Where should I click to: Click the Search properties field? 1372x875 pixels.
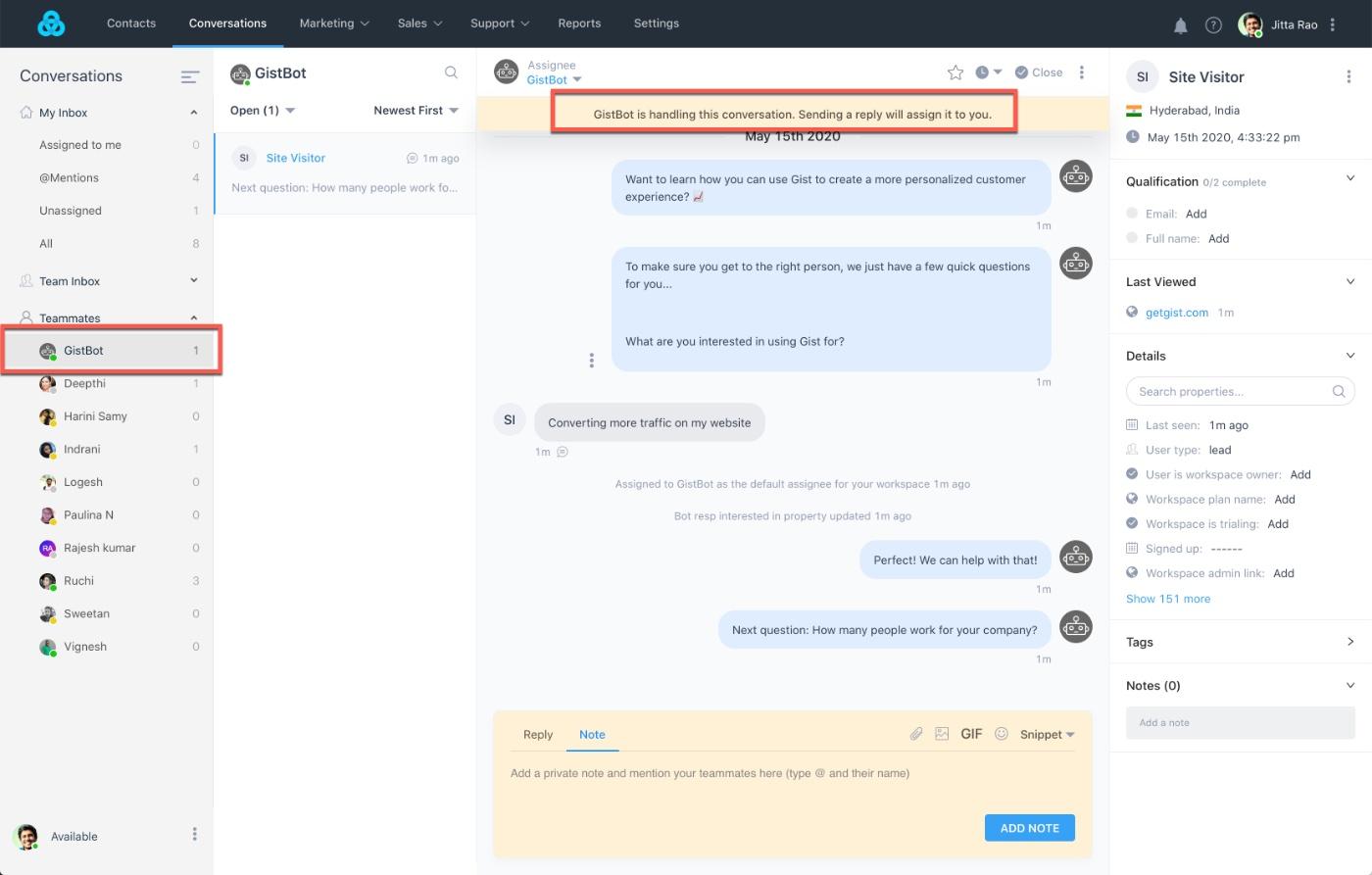point(1241,391)
